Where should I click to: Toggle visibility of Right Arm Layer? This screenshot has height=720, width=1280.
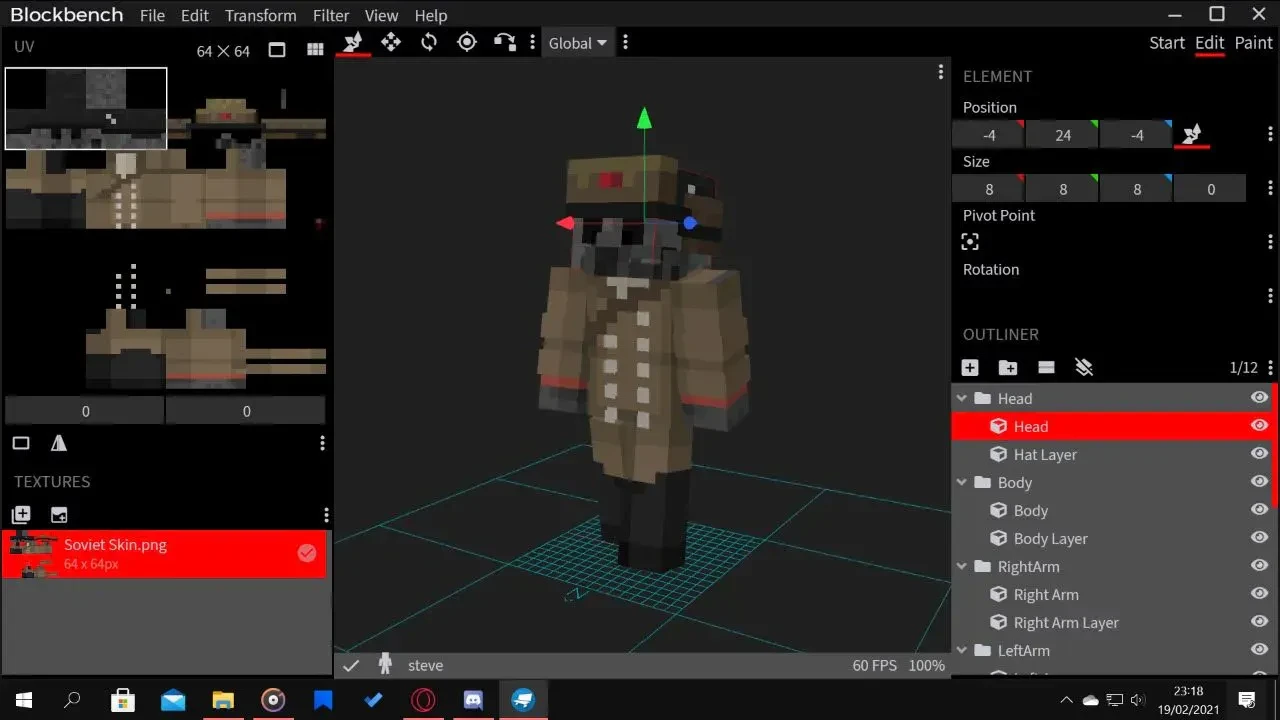[1259, 622]
